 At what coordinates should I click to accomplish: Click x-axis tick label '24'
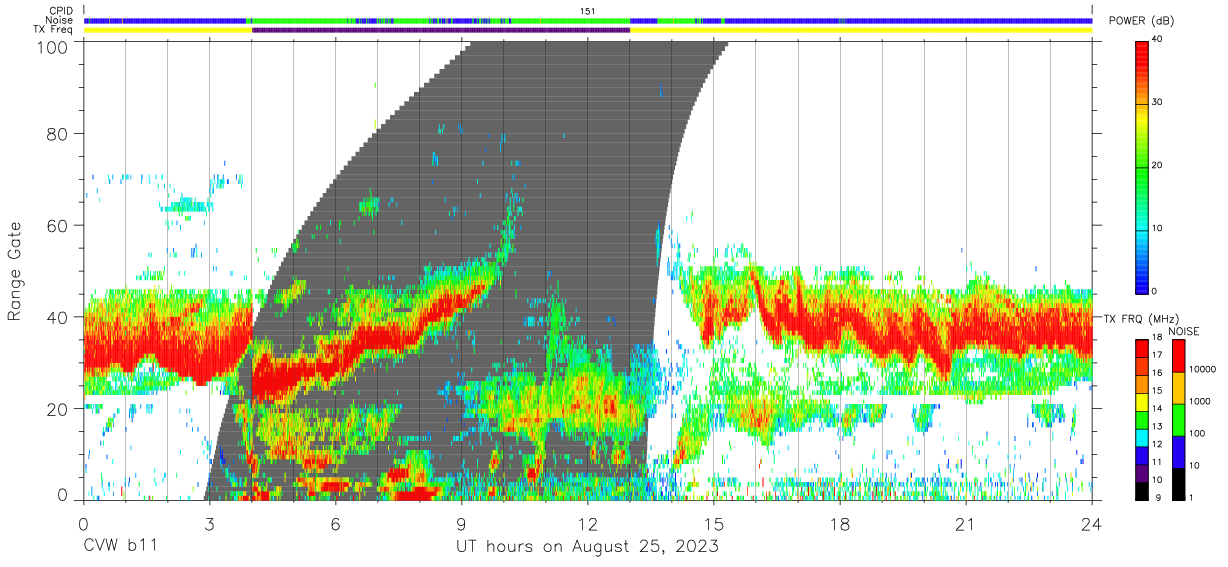(x=1091, y=524)
